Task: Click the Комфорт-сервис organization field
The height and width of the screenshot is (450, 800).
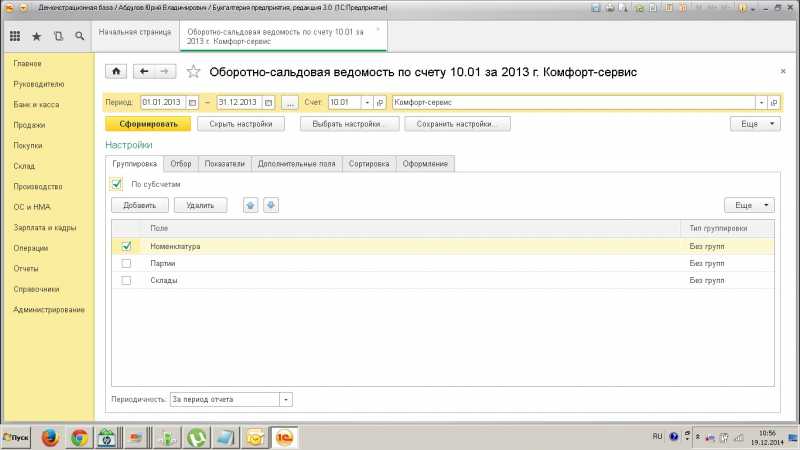Action: (x=573, y=103)
